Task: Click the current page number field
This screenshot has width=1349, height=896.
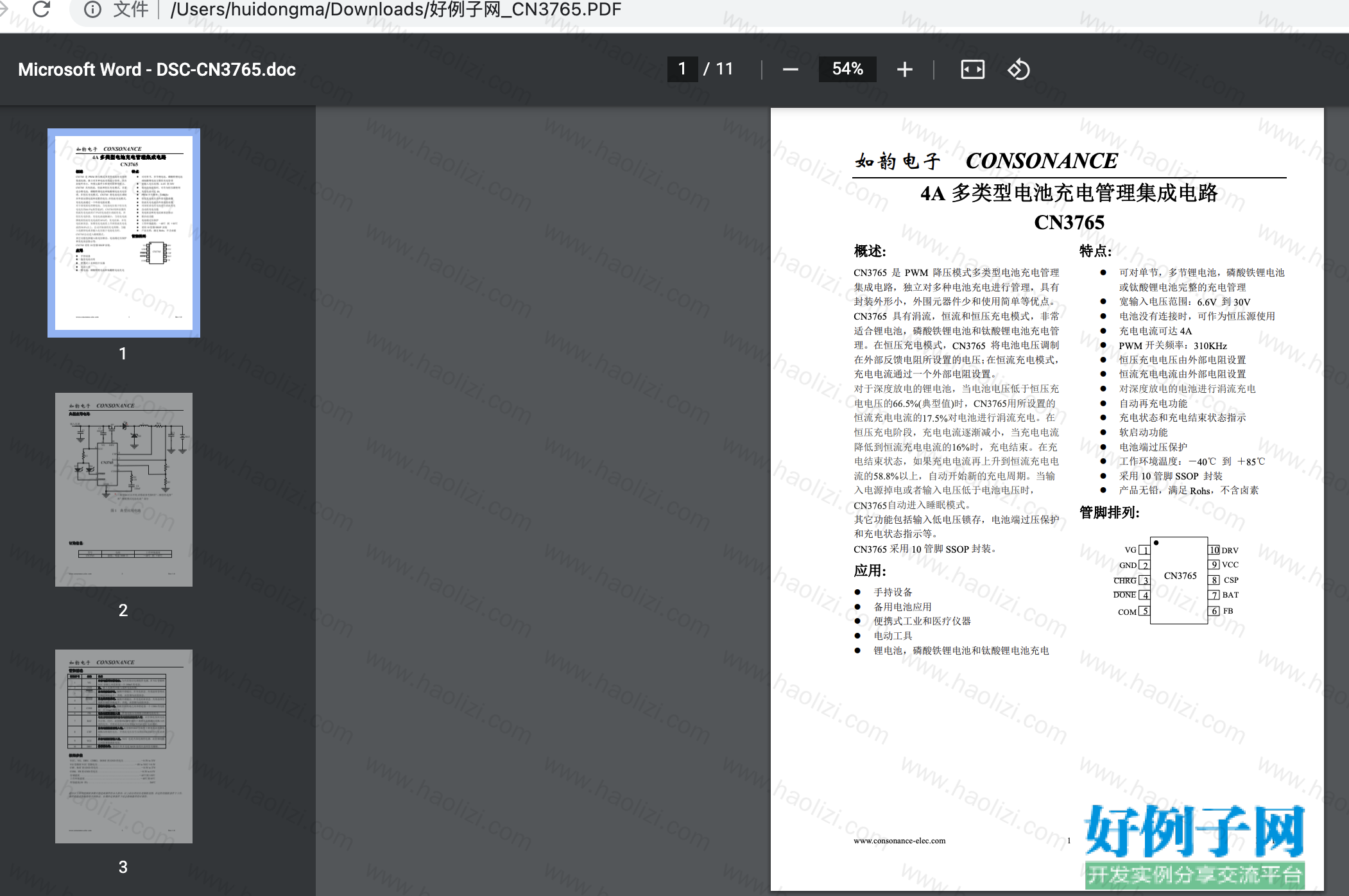Action: (682, 69)
